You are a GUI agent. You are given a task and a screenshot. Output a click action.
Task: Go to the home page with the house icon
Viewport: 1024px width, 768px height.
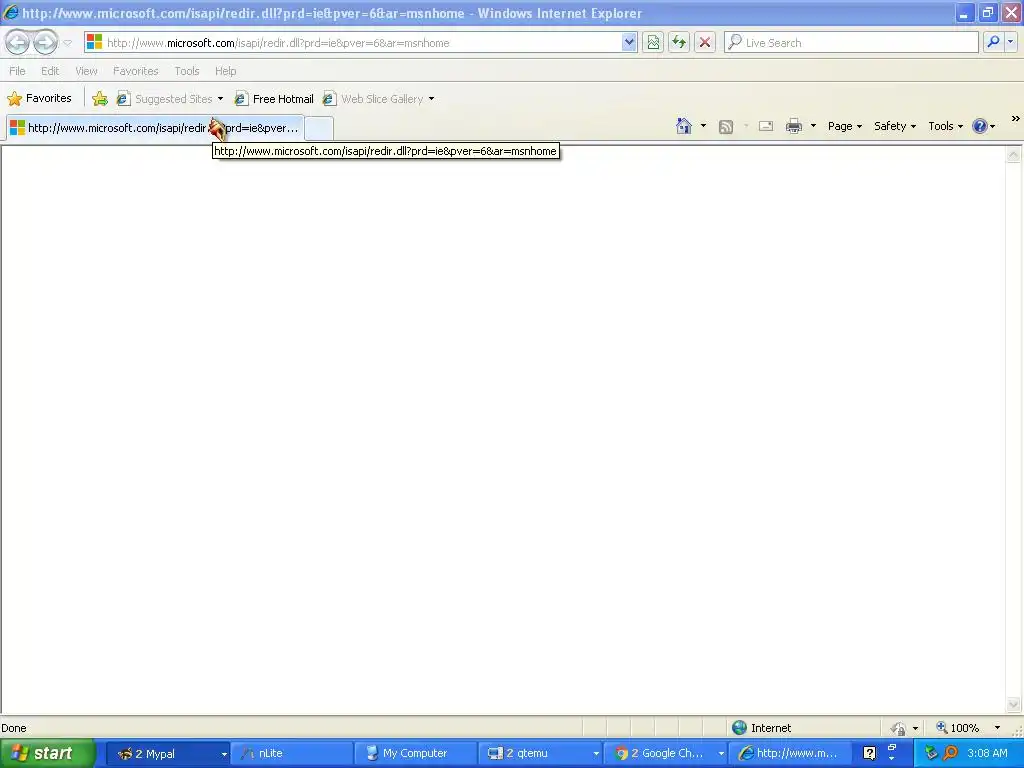pos(684,126)
